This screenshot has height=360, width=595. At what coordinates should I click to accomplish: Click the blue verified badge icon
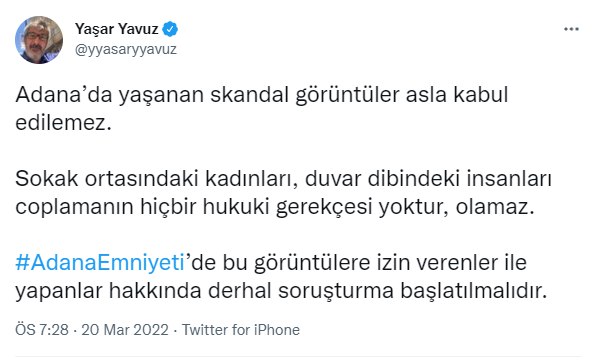(x=170, y=29)
